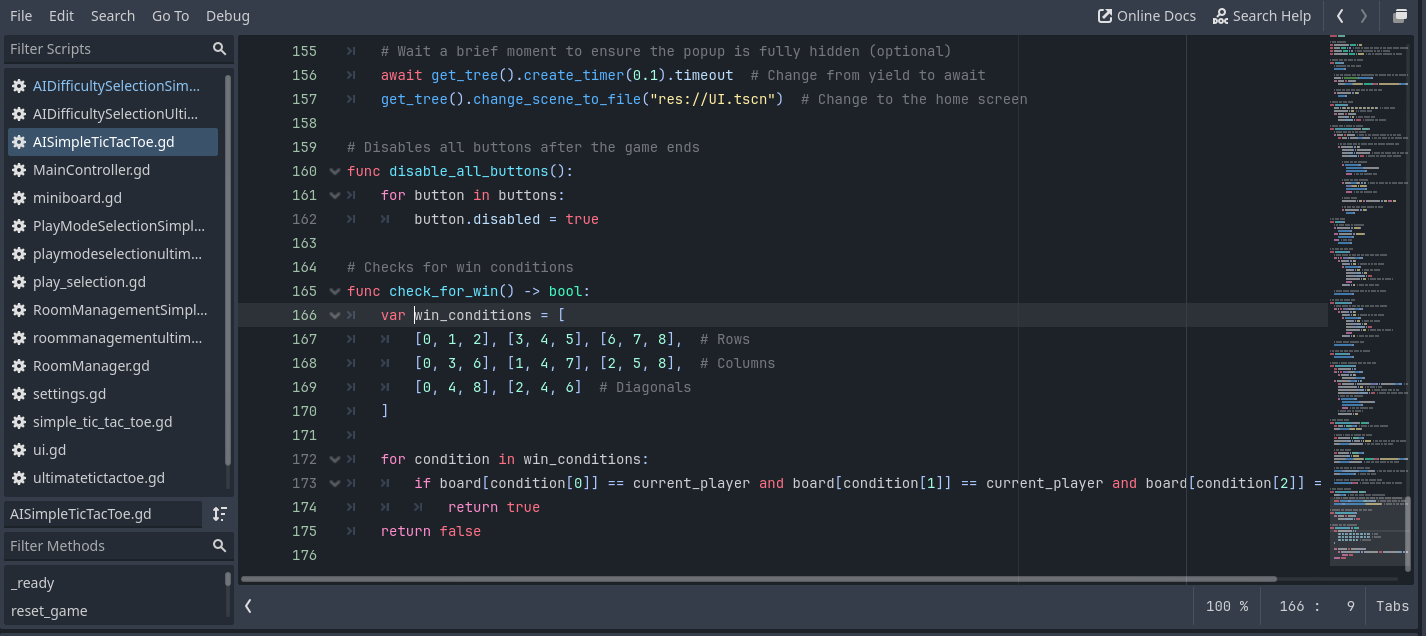Toggle scripts panel with left arrow
Screen dimensions: 1426x636
tap(248, 606)
